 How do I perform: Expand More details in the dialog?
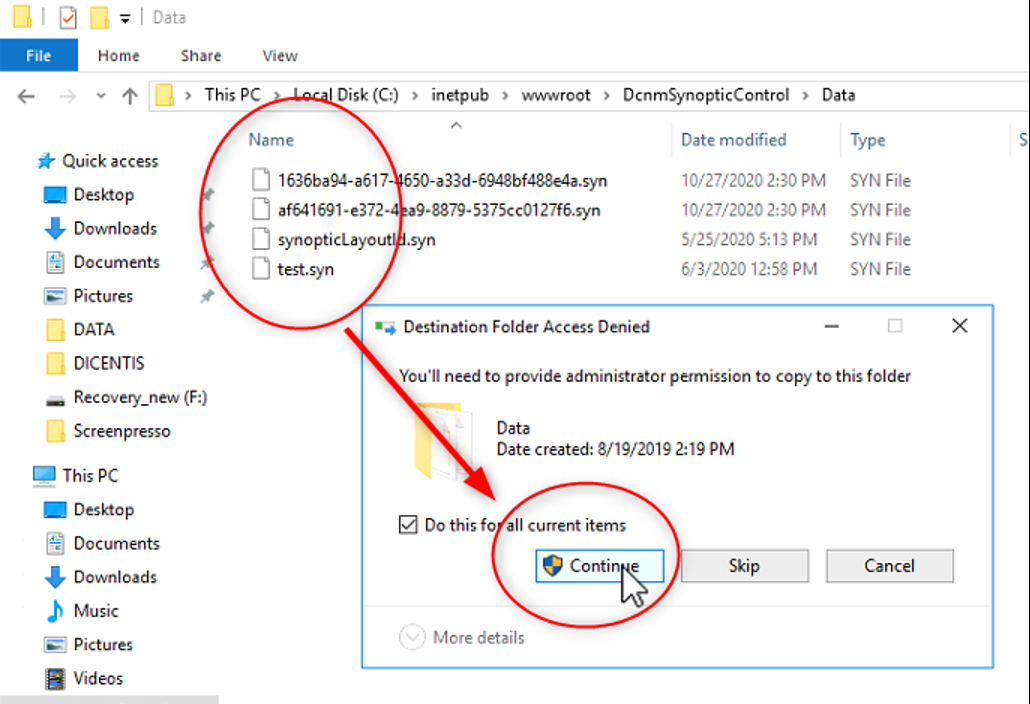click(x=462, y=638)
